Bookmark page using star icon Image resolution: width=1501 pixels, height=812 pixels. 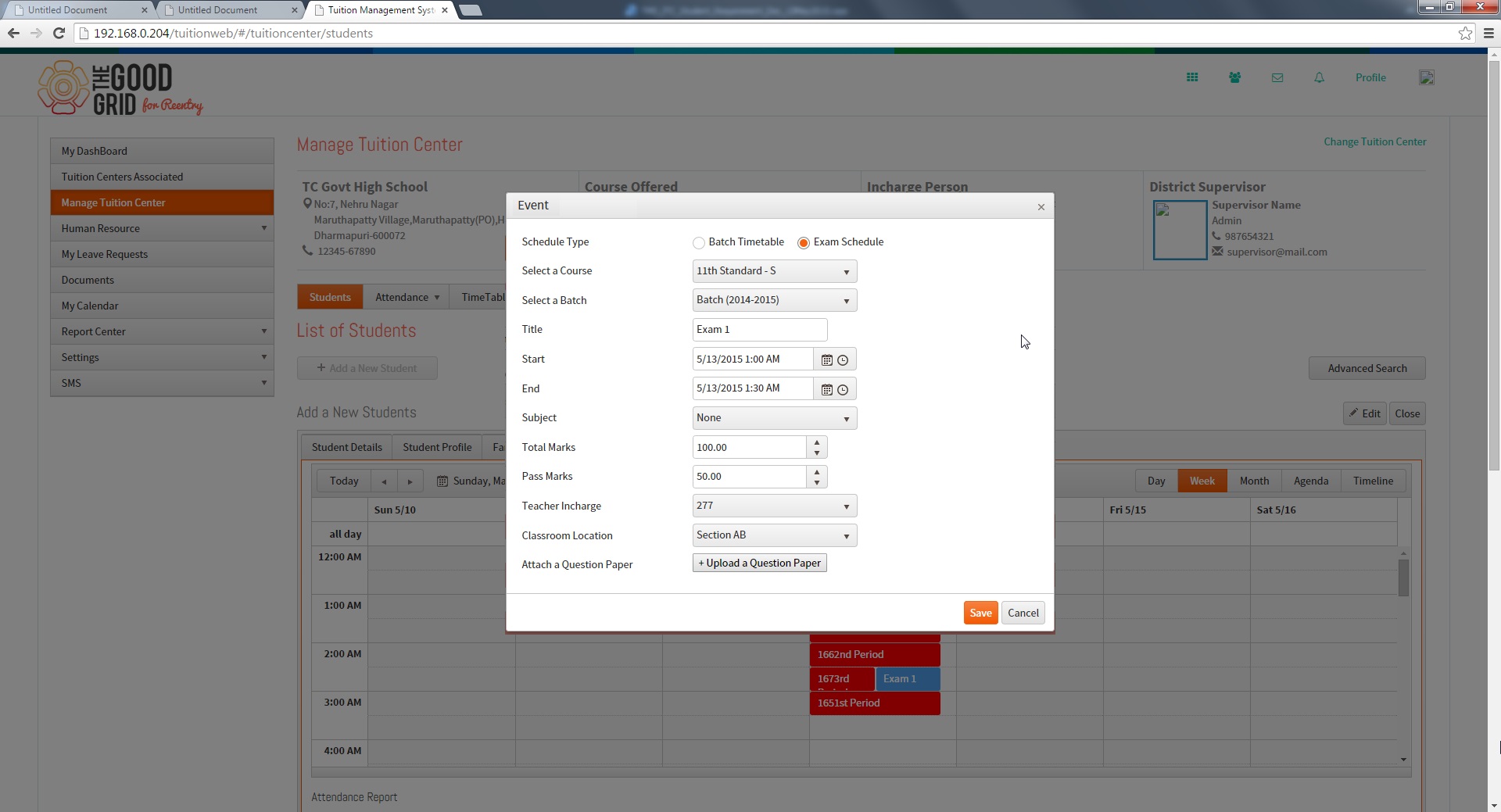1465,33
